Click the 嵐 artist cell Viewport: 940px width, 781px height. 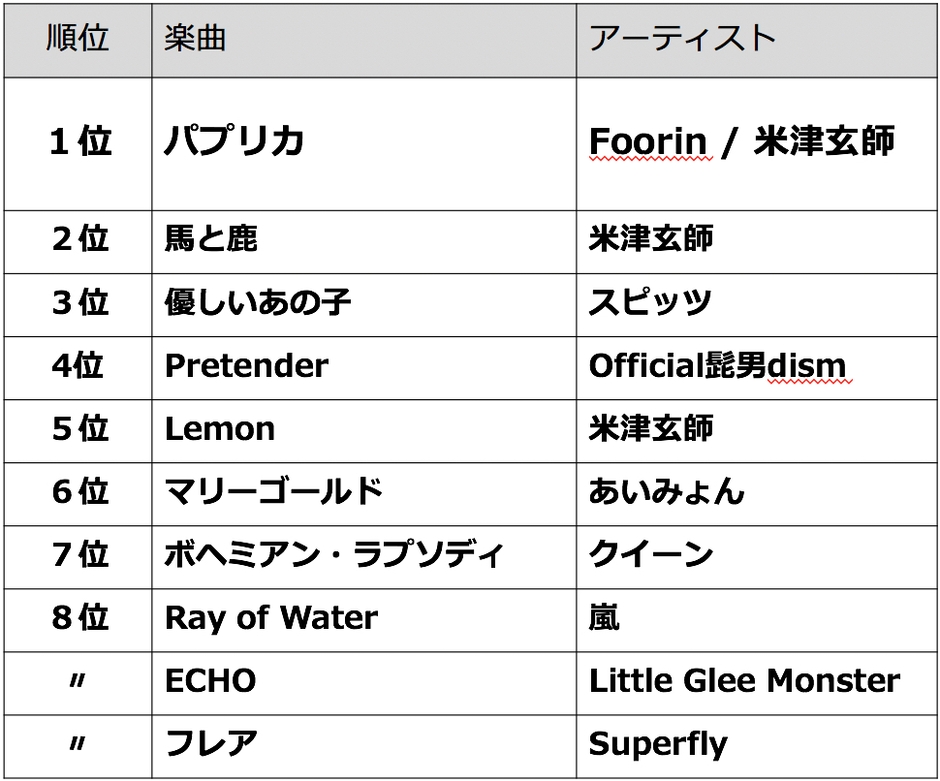[604, 618]
